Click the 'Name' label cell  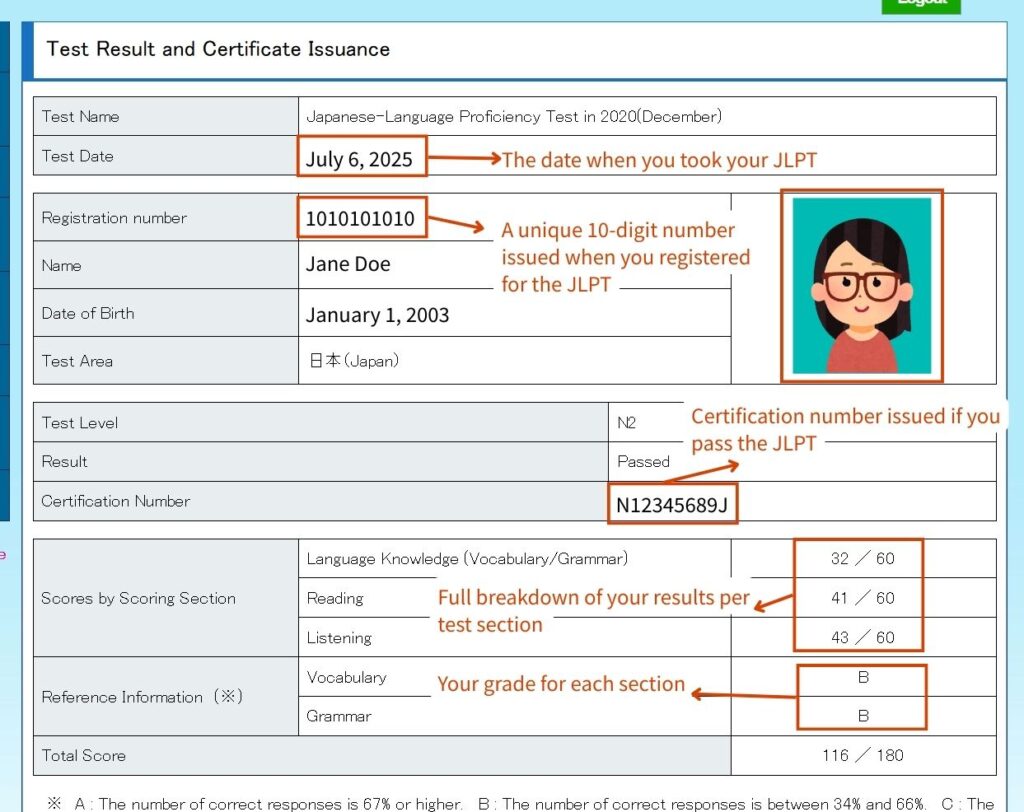pos(166,265)
